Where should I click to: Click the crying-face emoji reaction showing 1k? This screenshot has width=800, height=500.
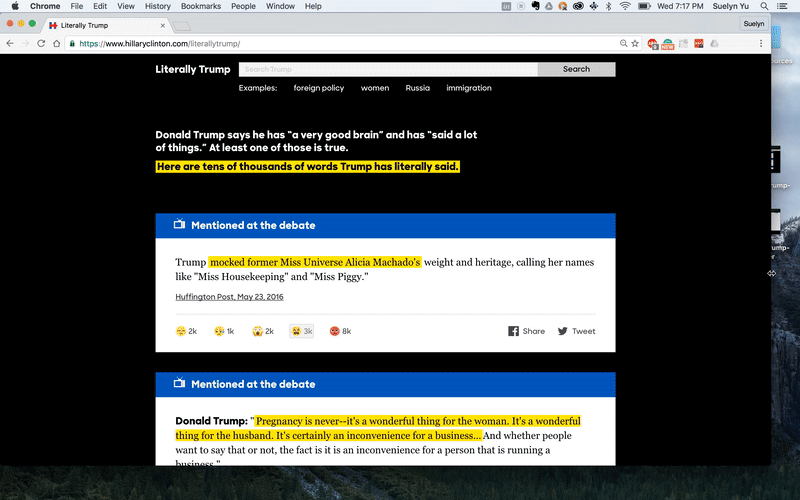pos(224,331)
